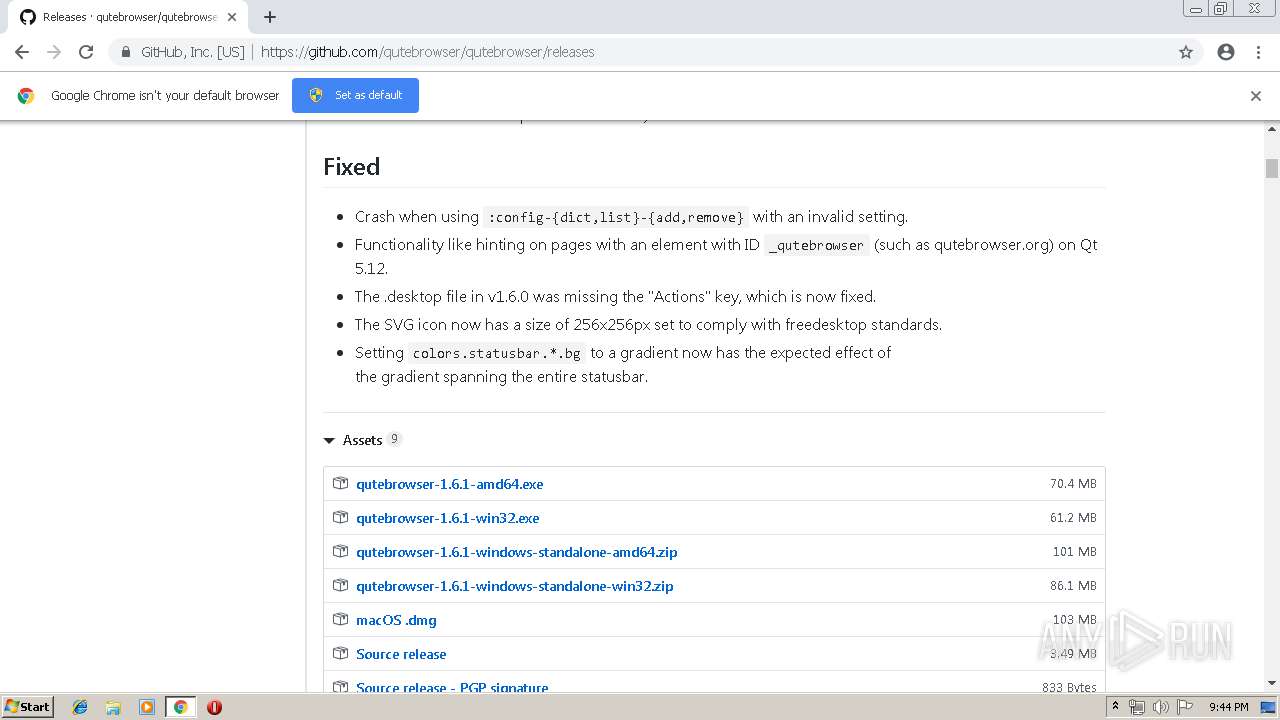Click the package icon beside macOS .dmg

click(x=340, y=619)
